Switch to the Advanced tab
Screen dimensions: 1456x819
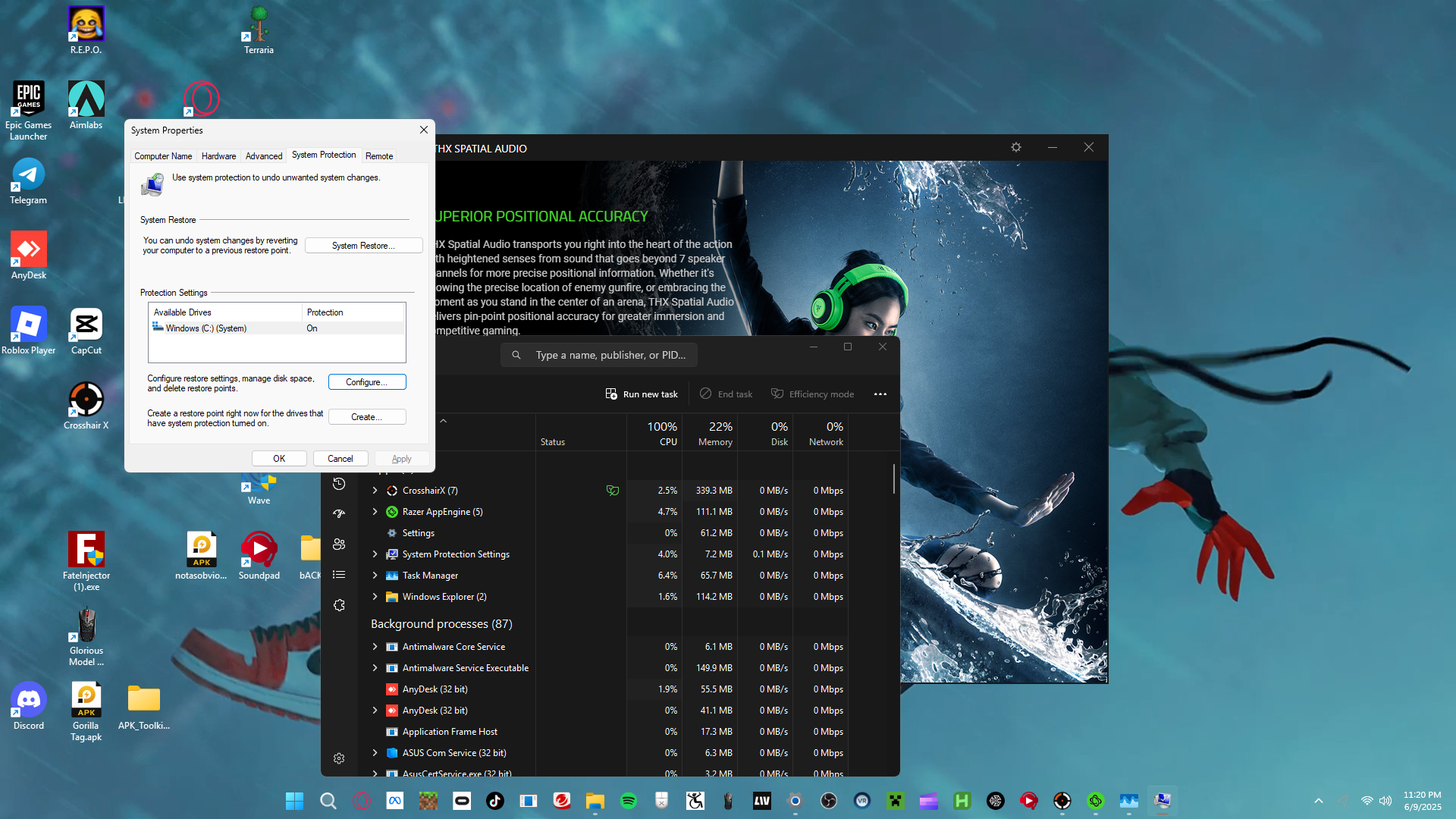pos(264,156)
